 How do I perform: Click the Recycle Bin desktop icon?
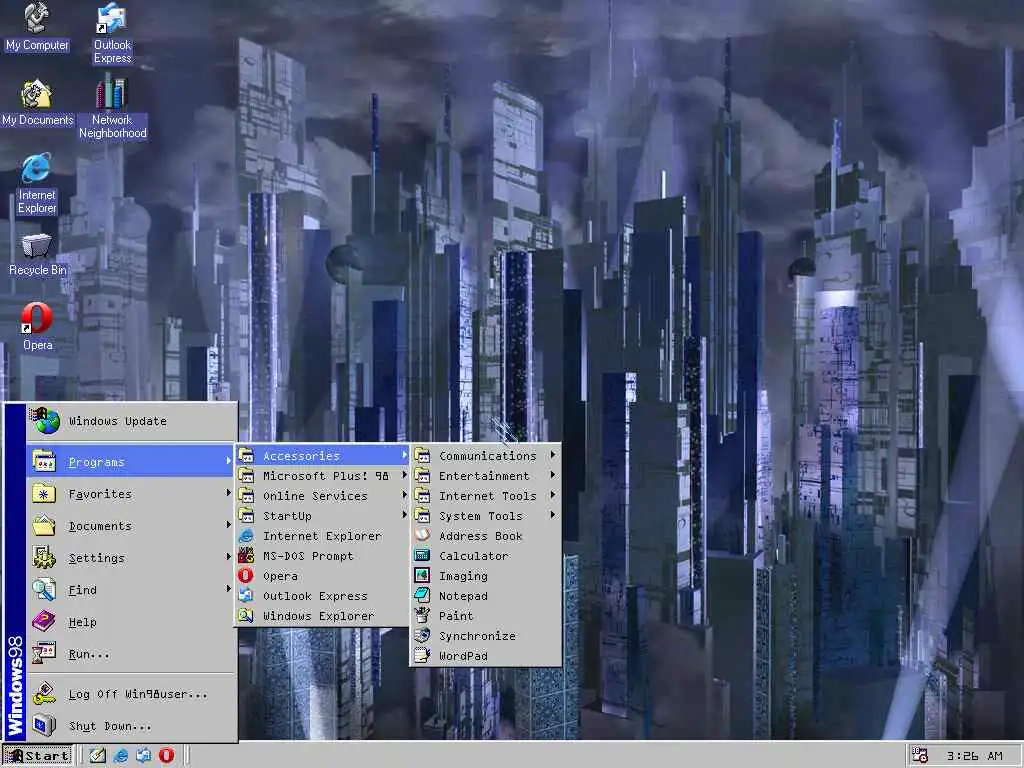(37, 255)
